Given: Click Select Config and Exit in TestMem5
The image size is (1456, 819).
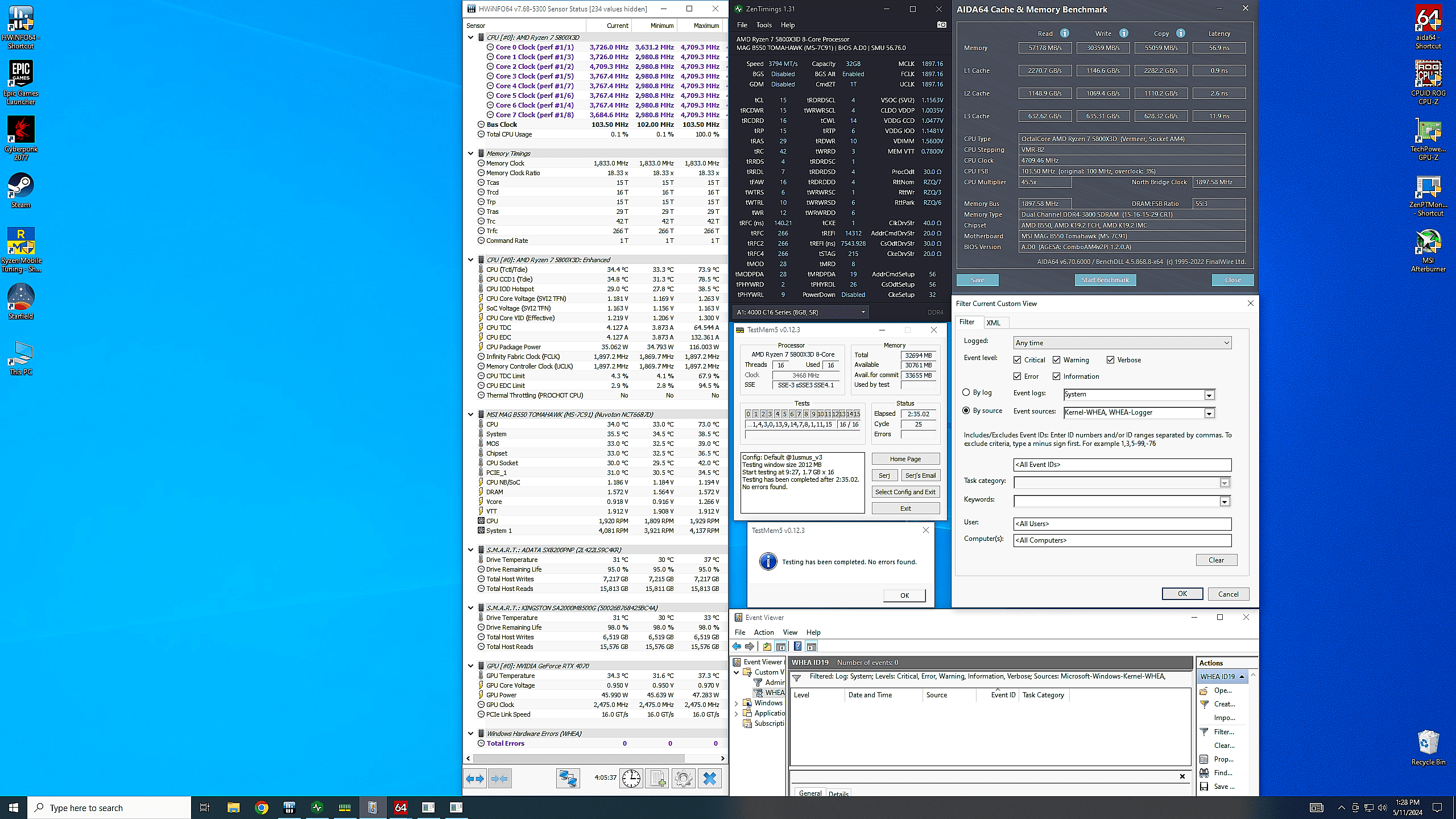Looking at the screenshot, I should 905,492.
